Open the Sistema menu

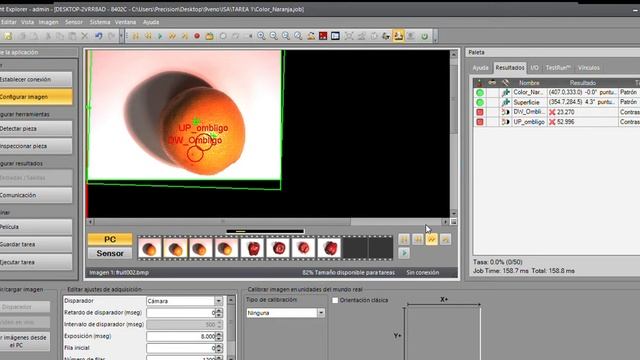point(100,22)
